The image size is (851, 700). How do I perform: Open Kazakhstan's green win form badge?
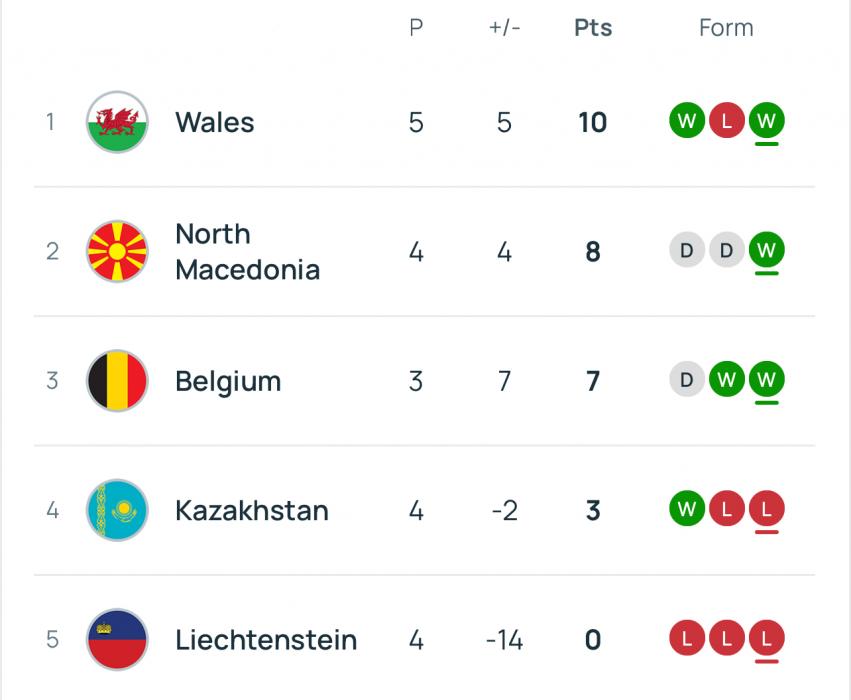click(687, 508)
